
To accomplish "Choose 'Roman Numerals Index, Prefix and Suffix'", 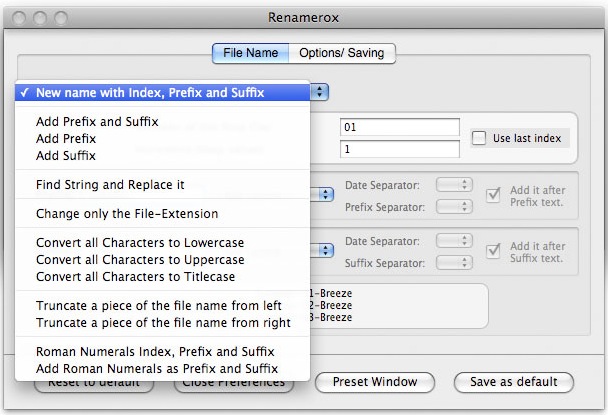I will click(156, 352).
